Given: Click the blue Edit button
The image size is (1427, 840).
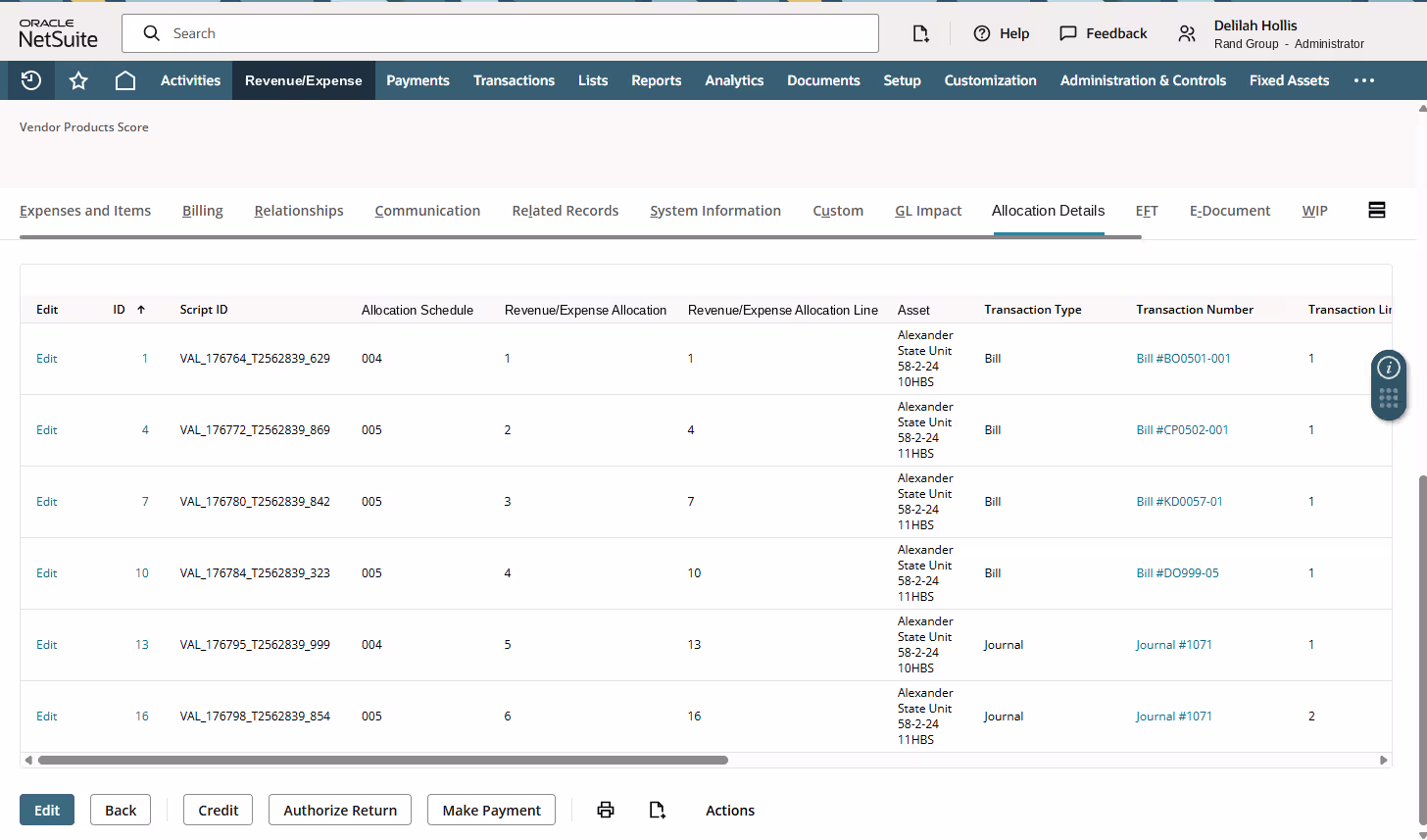Looking at the screenshot, I should tap(47, 810).
